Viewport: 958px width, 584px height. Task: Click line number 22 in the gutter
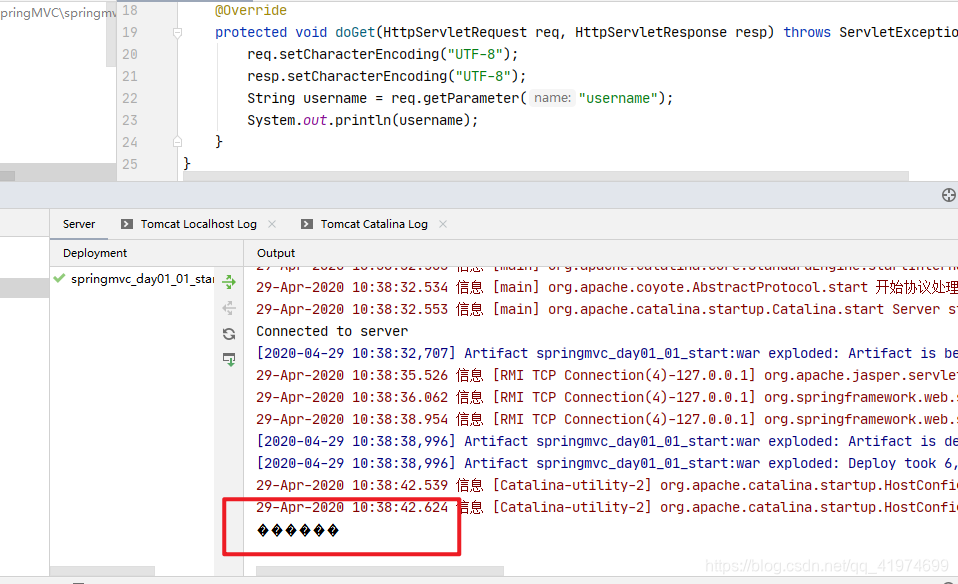(130, 98)
